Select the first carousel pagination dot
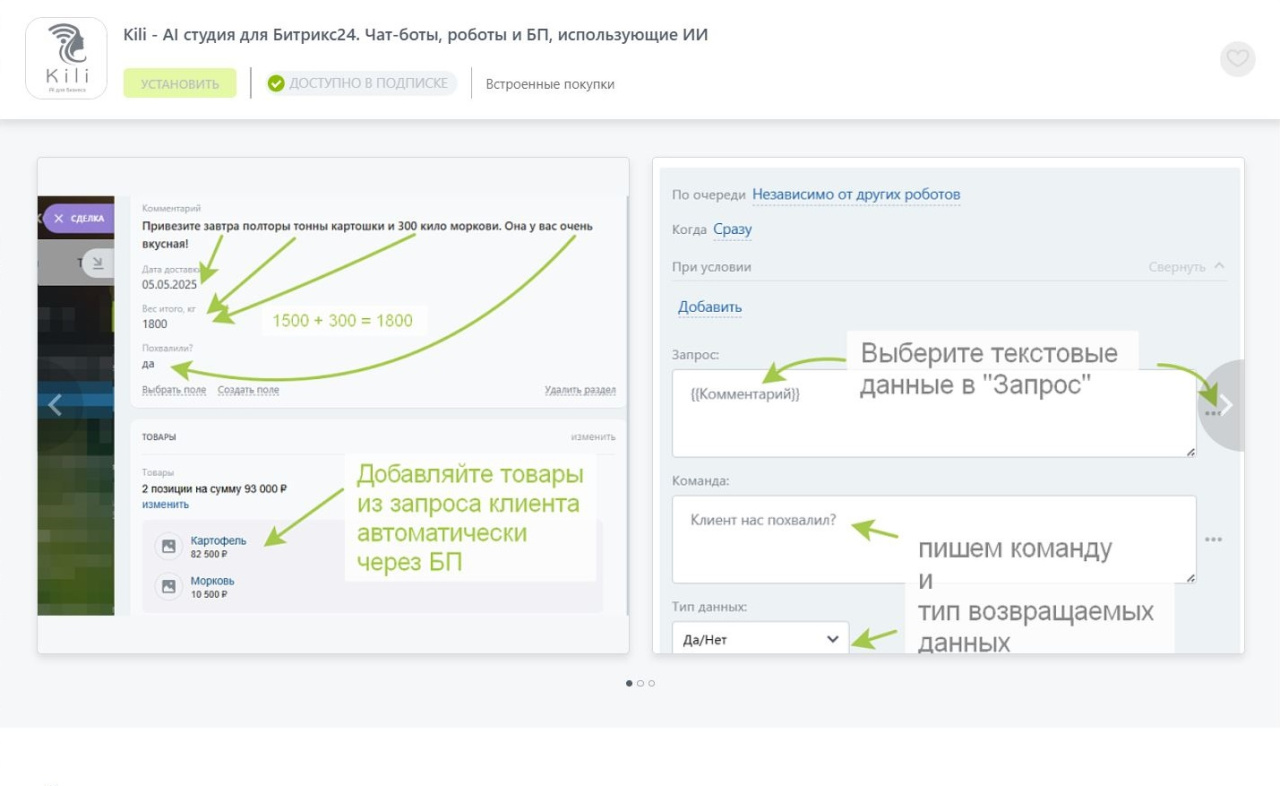This screenshot has width=1280, height=786. pos(629,684)
